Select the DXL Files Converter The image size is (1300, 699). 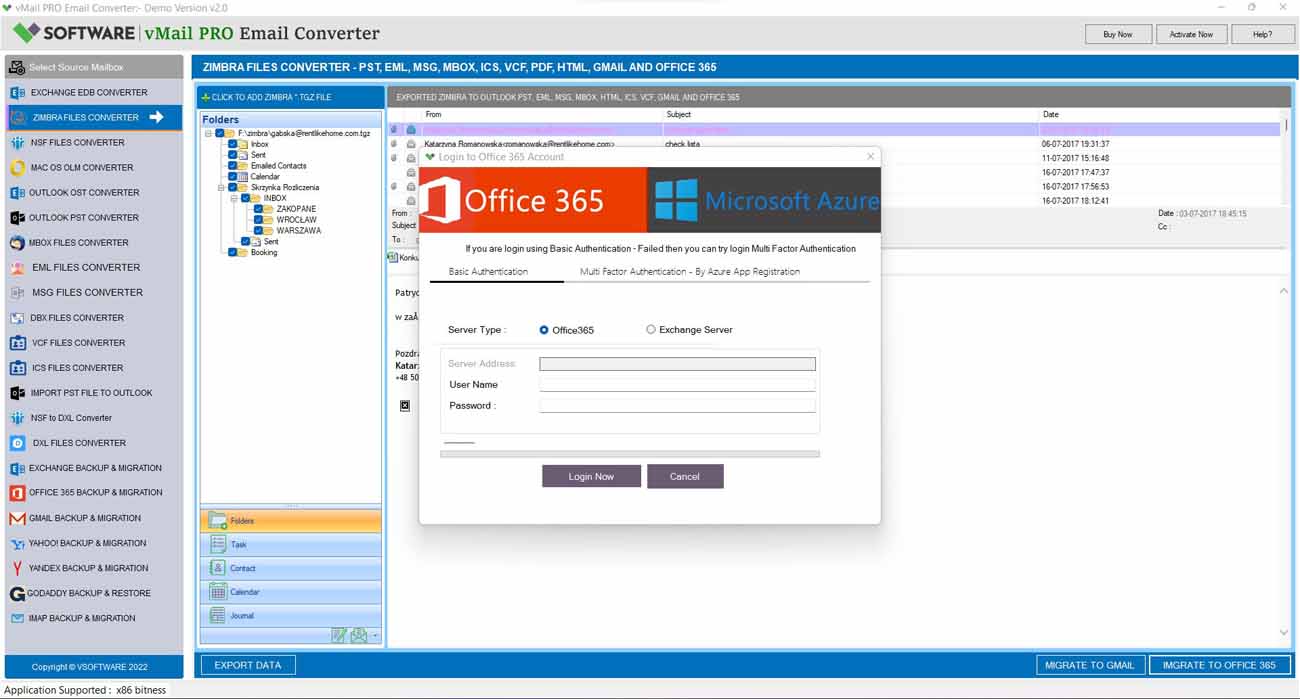93,442
